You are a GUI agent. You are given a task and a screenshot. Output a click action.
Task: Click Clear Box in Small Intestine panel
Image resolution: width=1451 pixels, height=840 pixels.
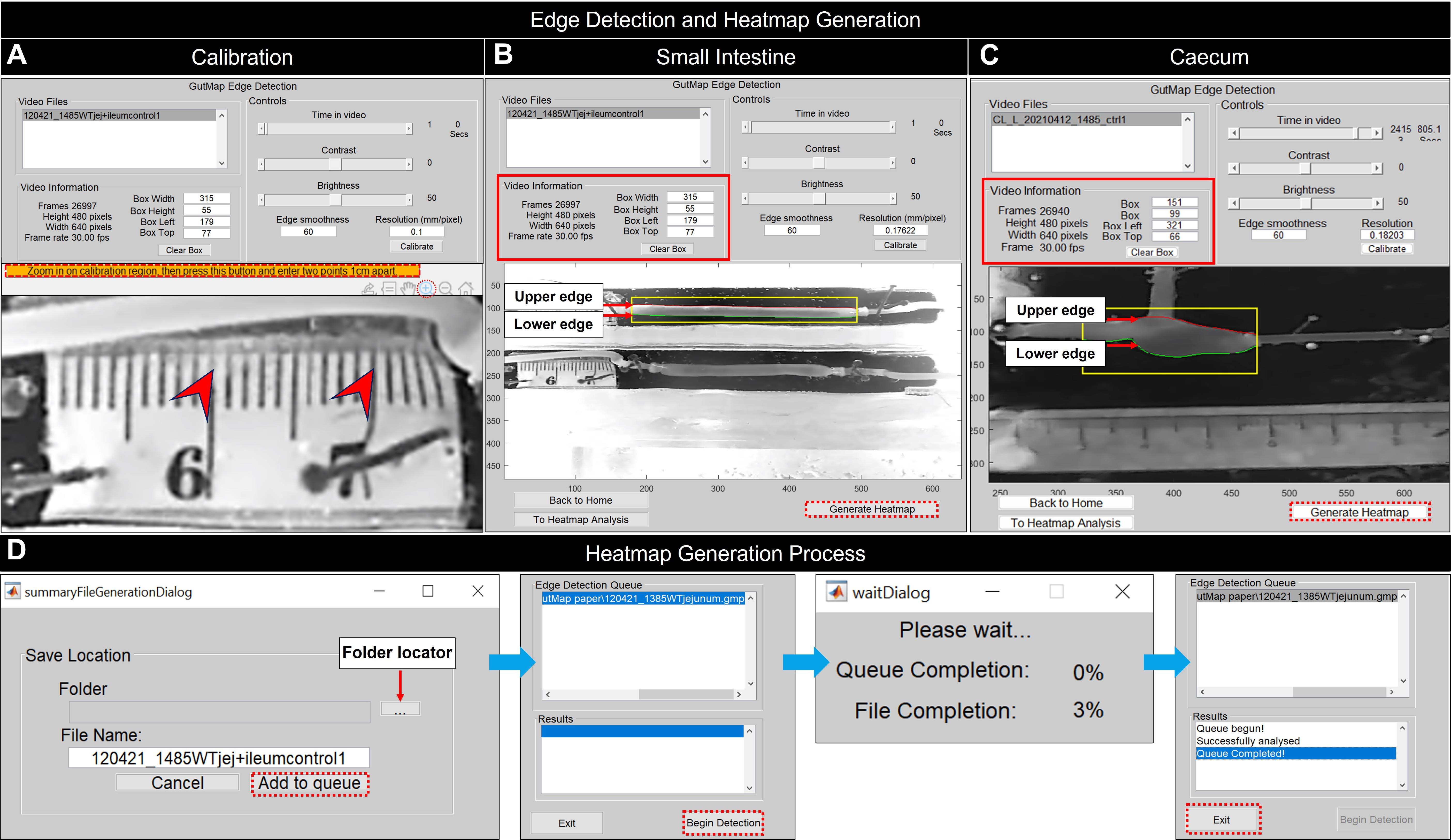668,249
